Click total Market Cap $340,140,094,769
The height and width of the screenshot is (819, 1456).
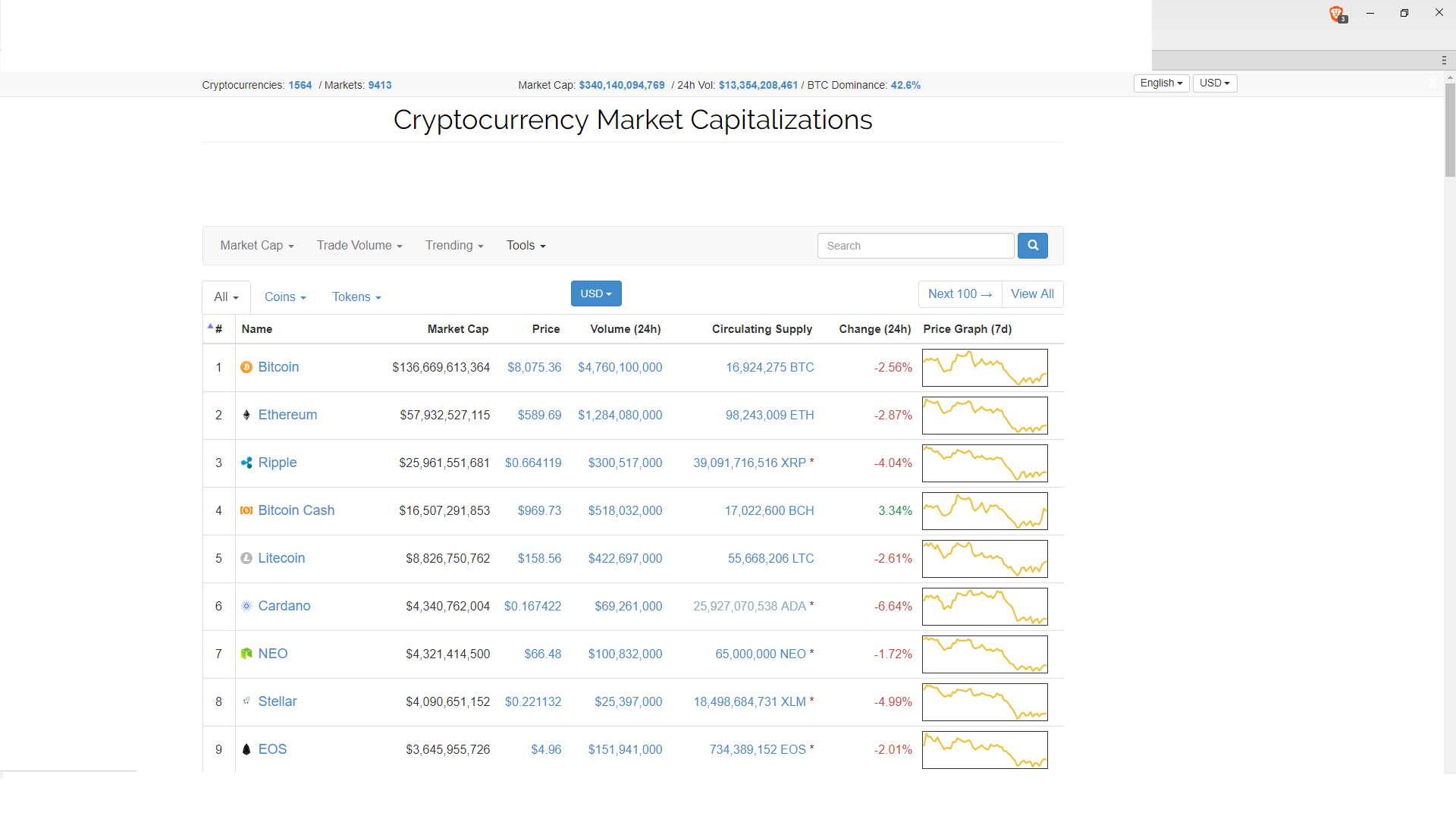pos(622,85)
